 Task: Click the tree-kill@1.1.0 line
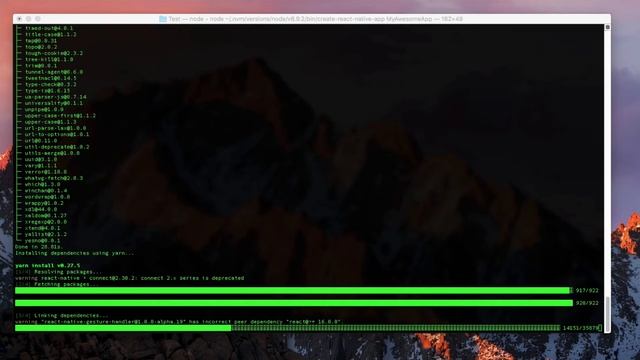click(49, 59)
